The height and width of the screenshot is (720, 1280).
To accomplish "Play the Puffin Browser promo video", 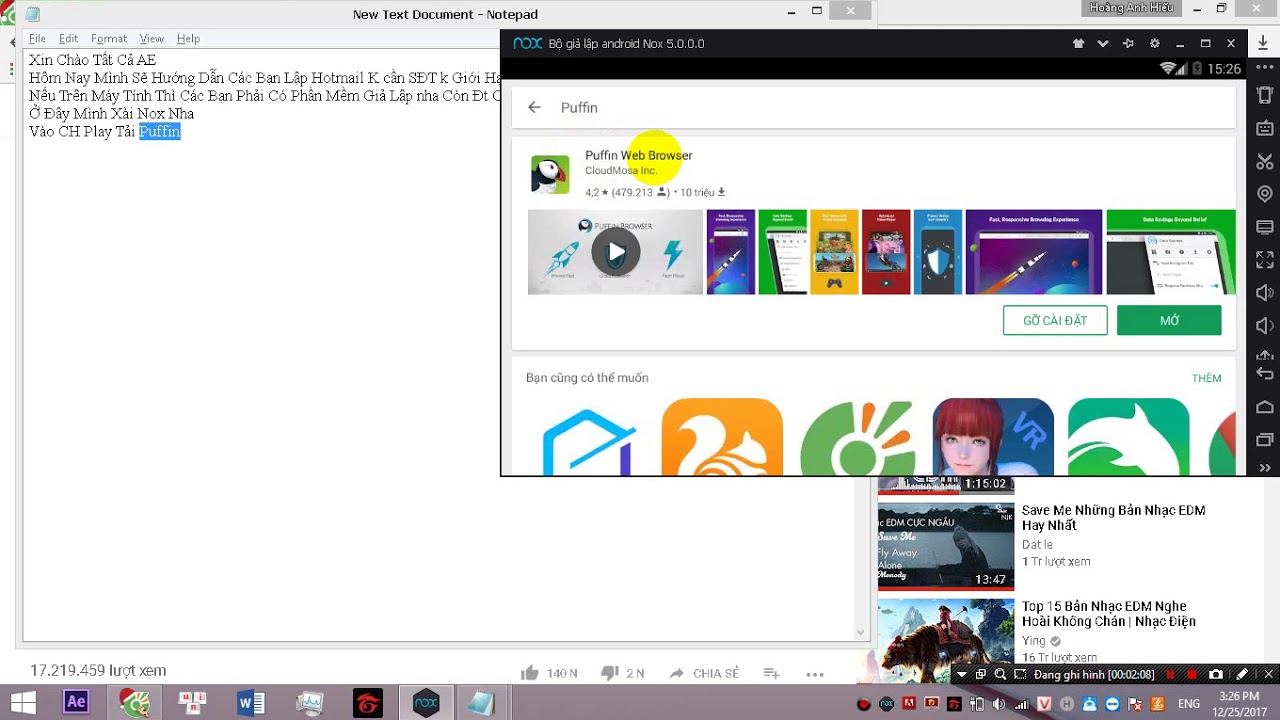I will click(x=615, y=252).
